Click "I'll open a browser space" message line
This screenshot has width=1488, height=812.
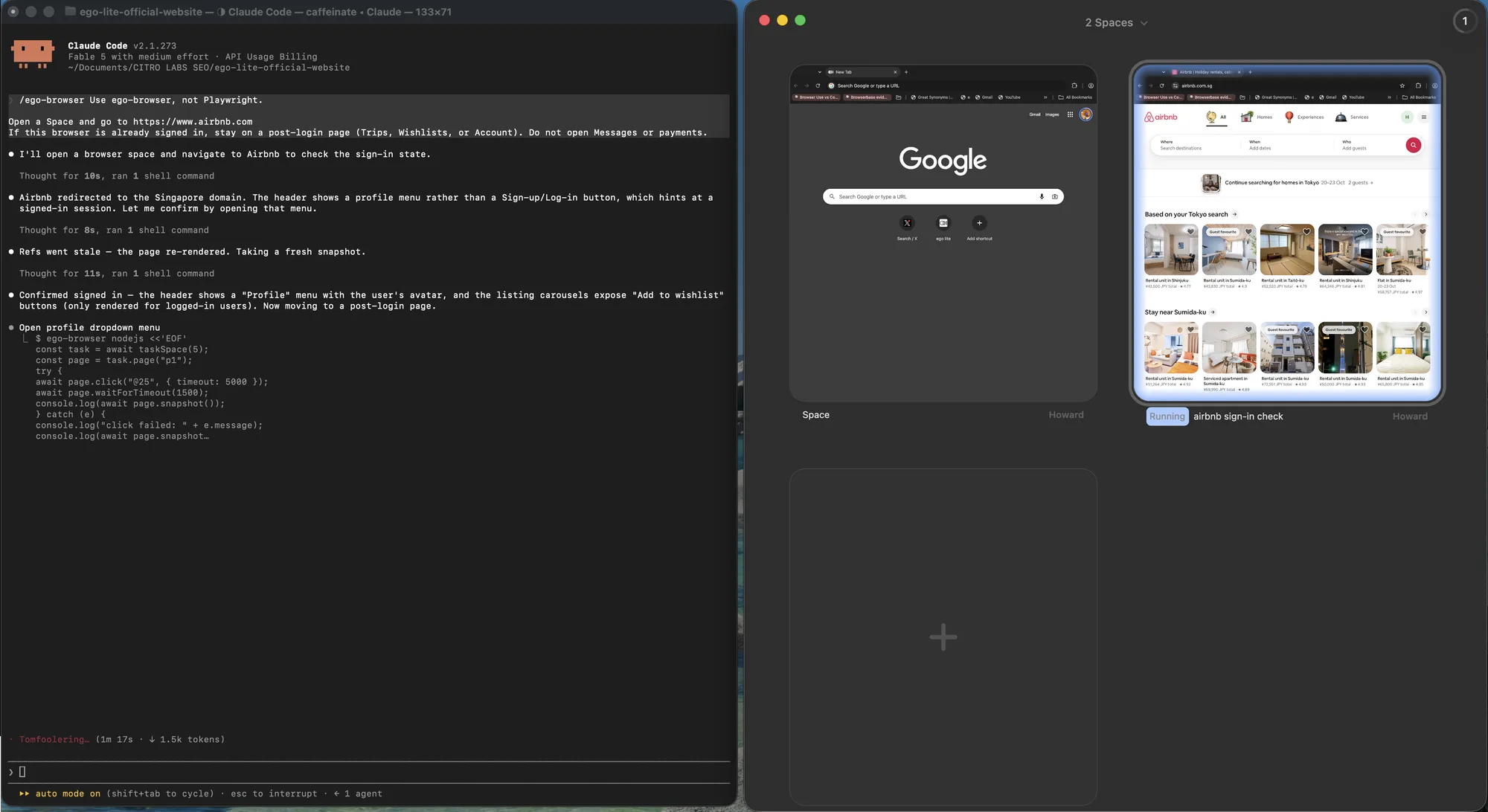pos(225,155)
